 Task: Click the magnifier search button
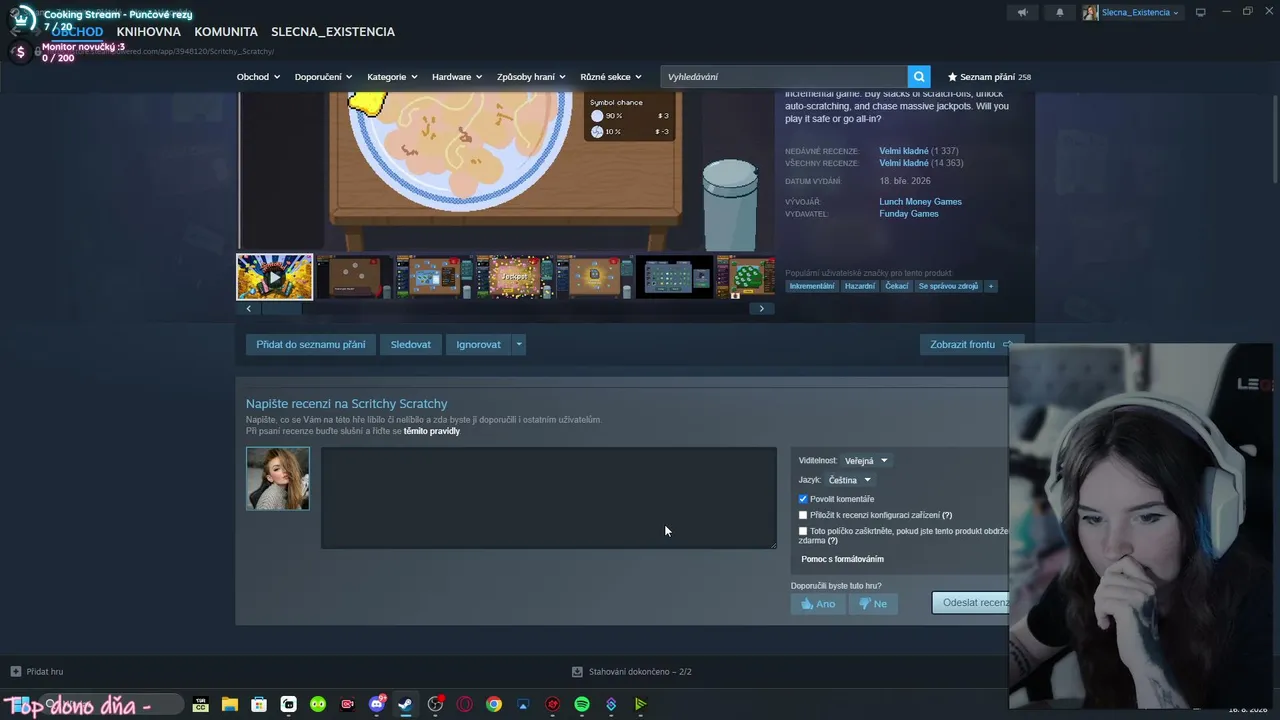(919, 77)
